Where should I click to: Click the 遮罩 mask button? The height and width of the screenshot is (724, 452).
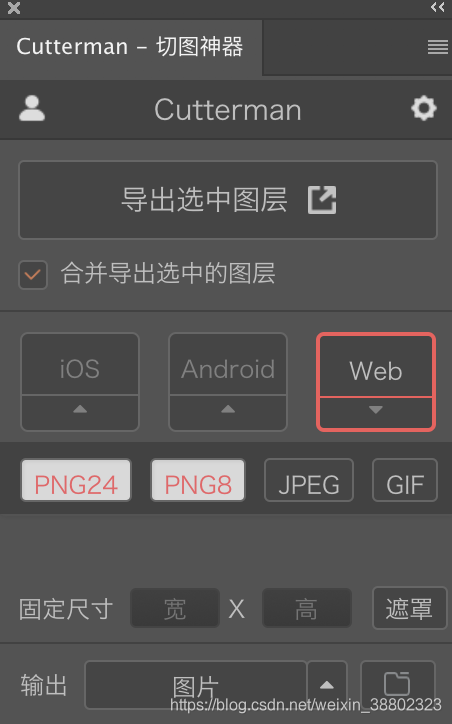point(410,608)
